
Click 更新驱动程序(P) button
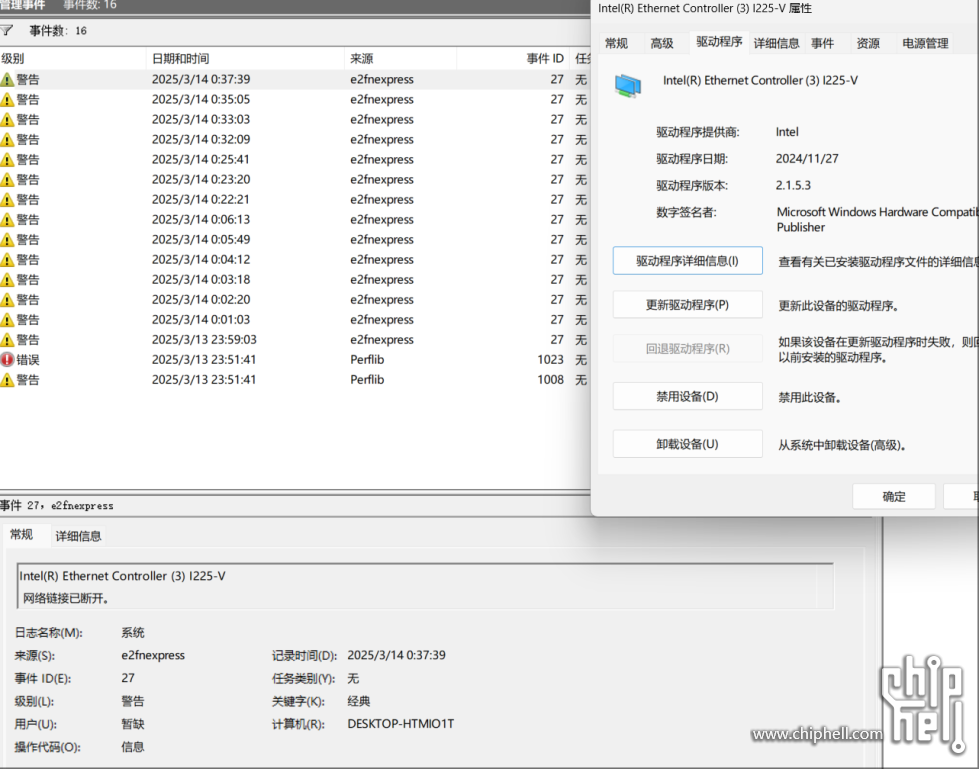[687, 305]
